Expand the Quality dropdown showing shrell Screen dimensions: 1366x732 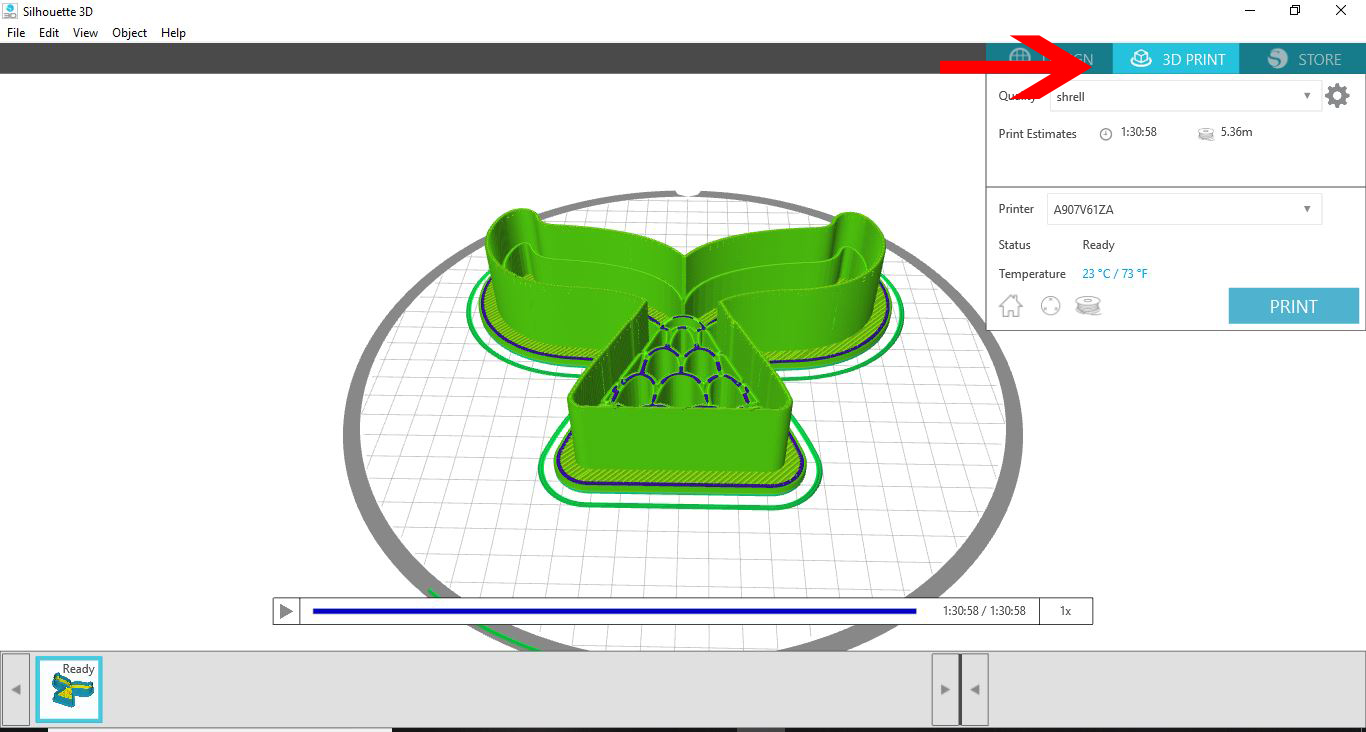click(1184, 96)
